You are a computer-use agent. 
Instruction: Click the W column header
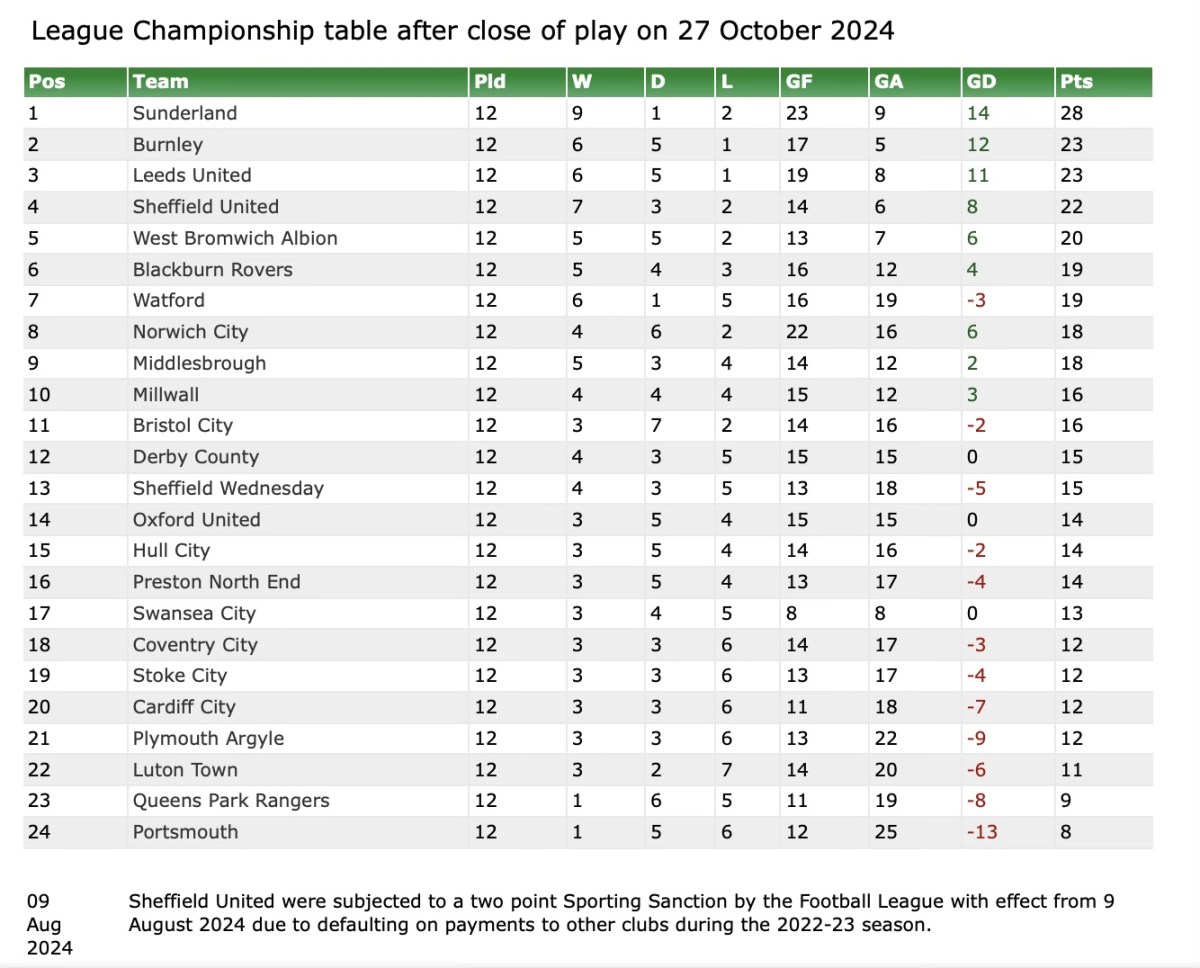coord(581,82)
